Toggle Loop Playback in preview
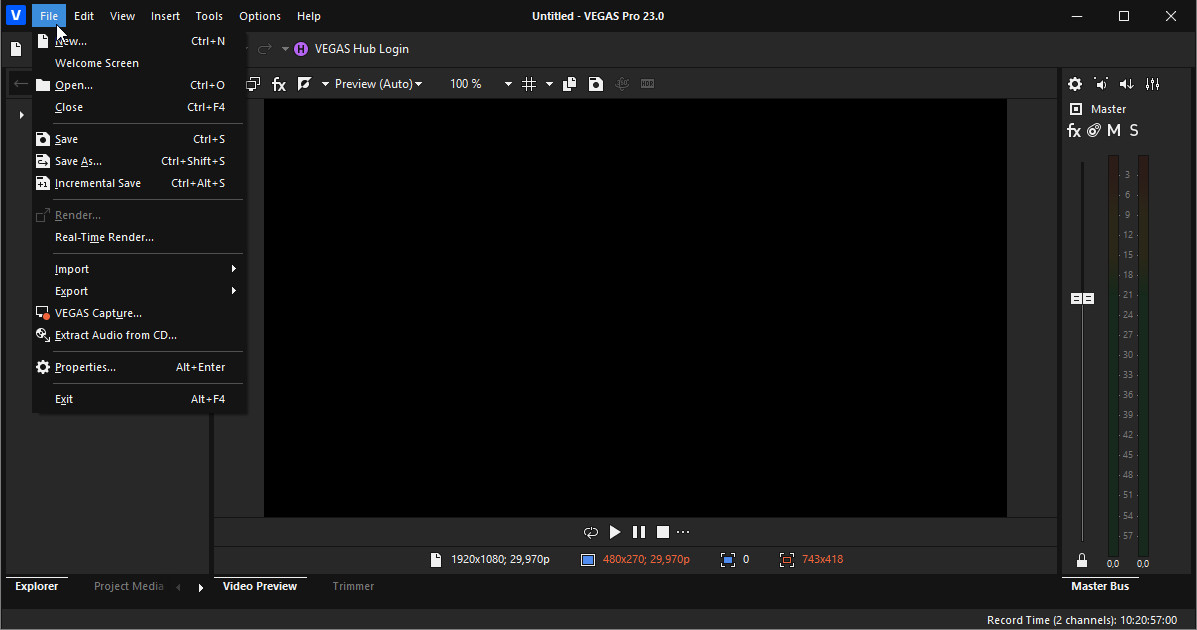Screen dimensions: 1197x630 pos(591,532)
